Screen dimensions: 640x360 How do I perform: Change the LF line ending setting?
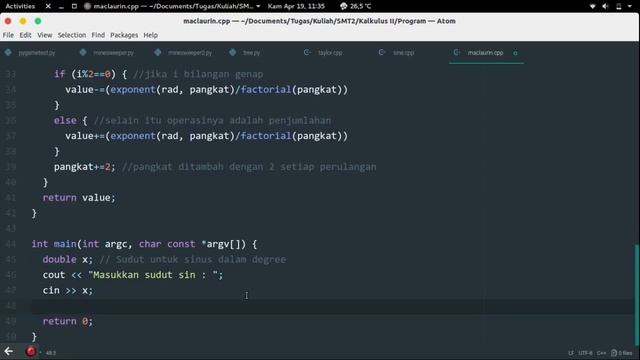pos(571,353)
